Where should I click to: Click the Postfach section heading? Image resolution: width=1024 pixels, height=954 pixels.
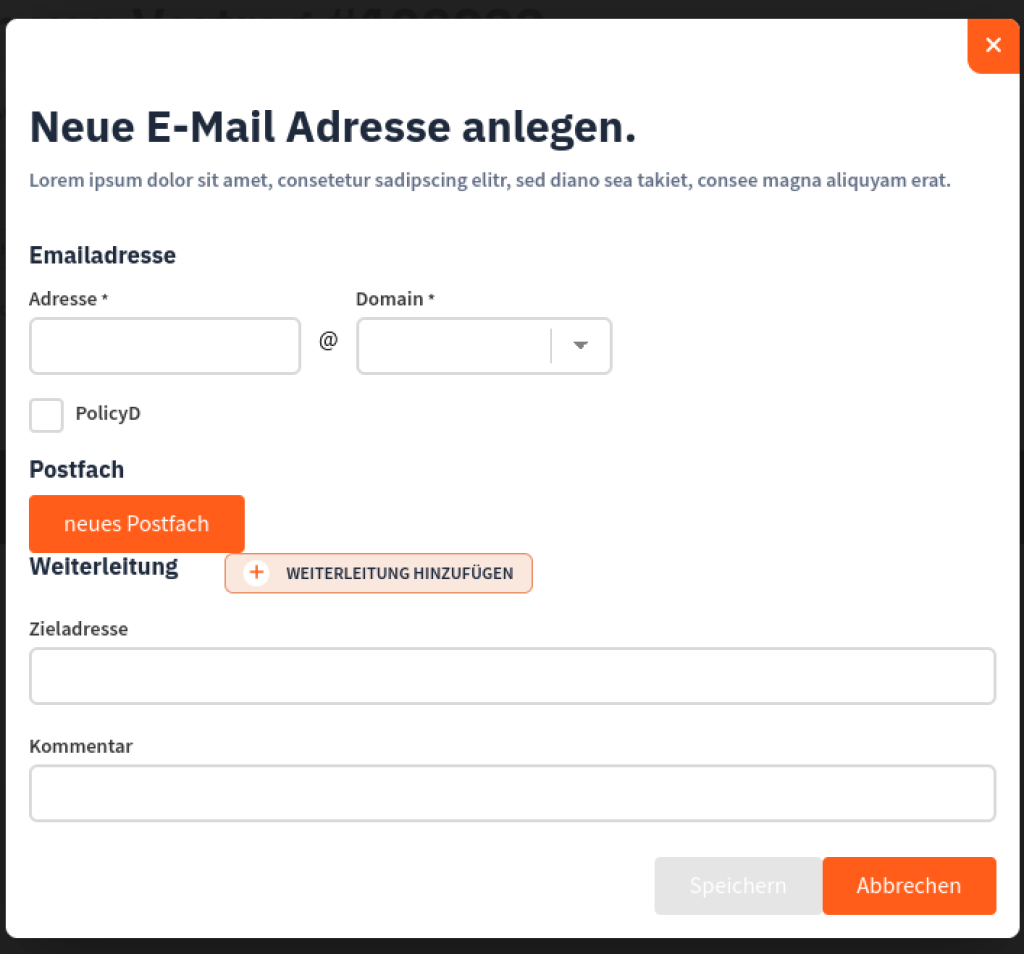(77, 469)
